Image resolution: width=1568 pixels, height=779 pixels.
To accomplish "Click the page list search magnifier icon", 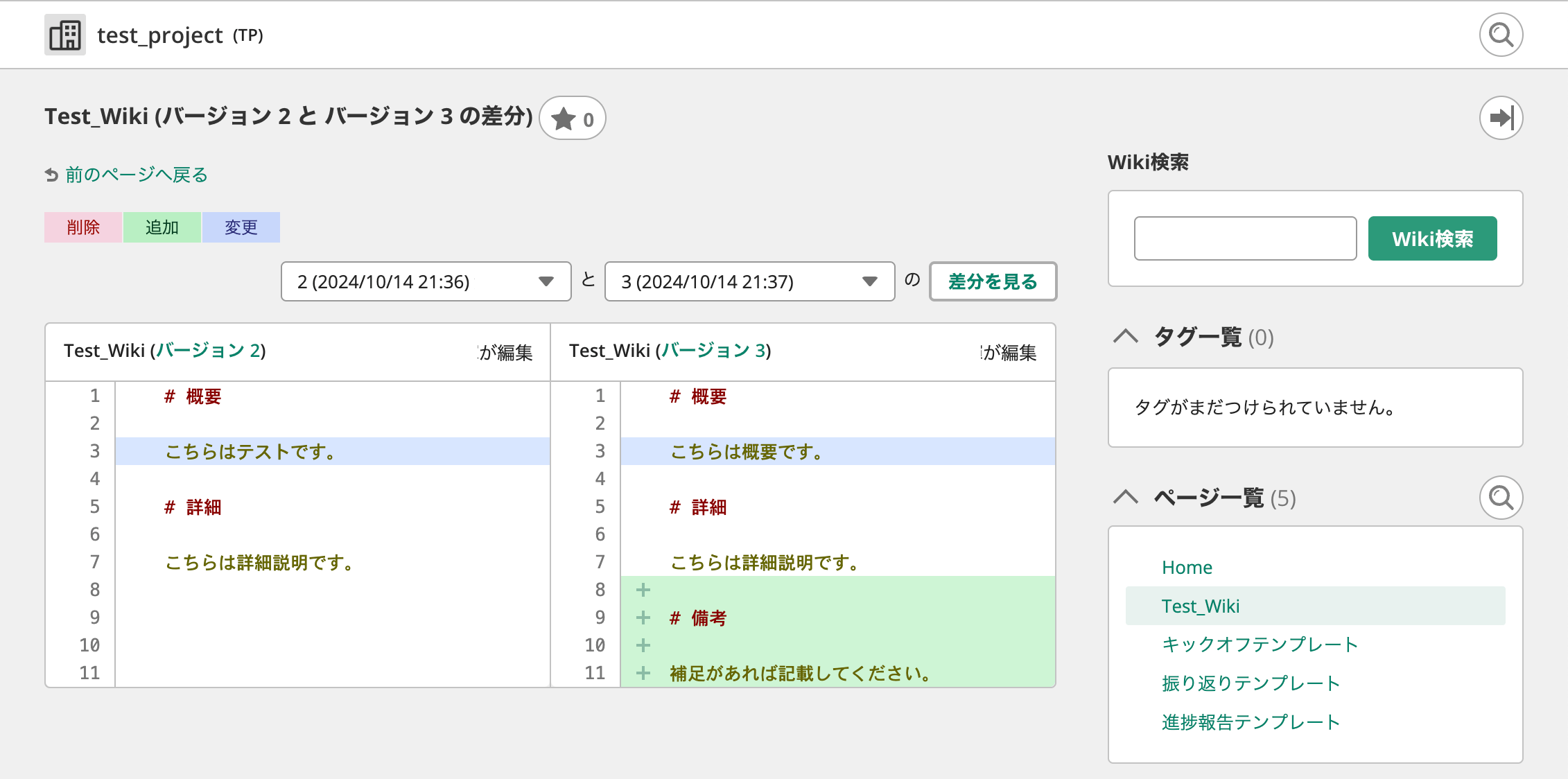I will (x=1501, y=498).
